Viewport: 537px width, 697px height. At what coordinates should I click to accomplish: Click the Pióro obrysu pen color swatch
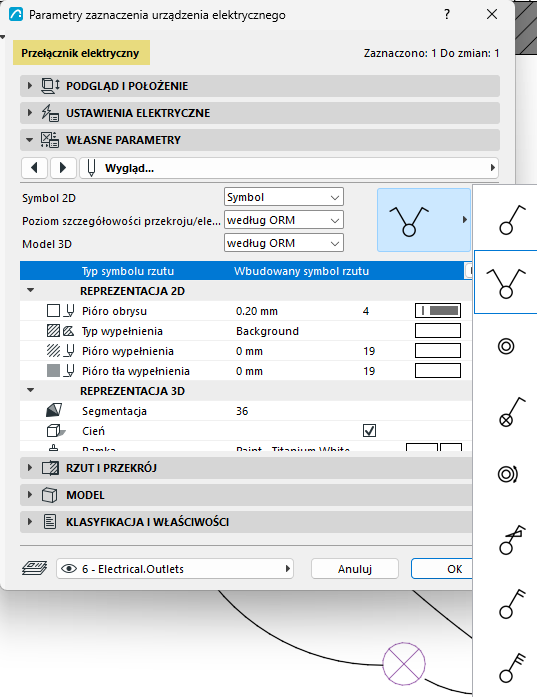pyautogui.click(x=438, y=310)
